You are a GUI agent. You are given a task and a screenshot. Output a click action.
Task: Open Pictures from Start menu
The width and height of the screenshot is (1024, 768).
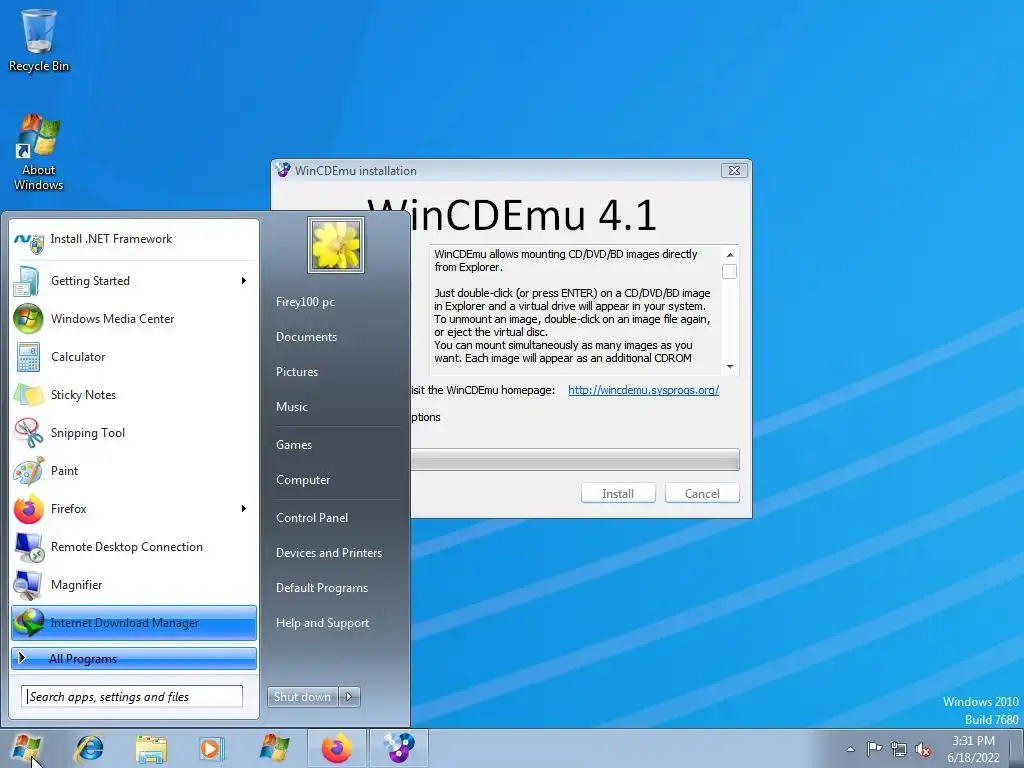point(296,372)
